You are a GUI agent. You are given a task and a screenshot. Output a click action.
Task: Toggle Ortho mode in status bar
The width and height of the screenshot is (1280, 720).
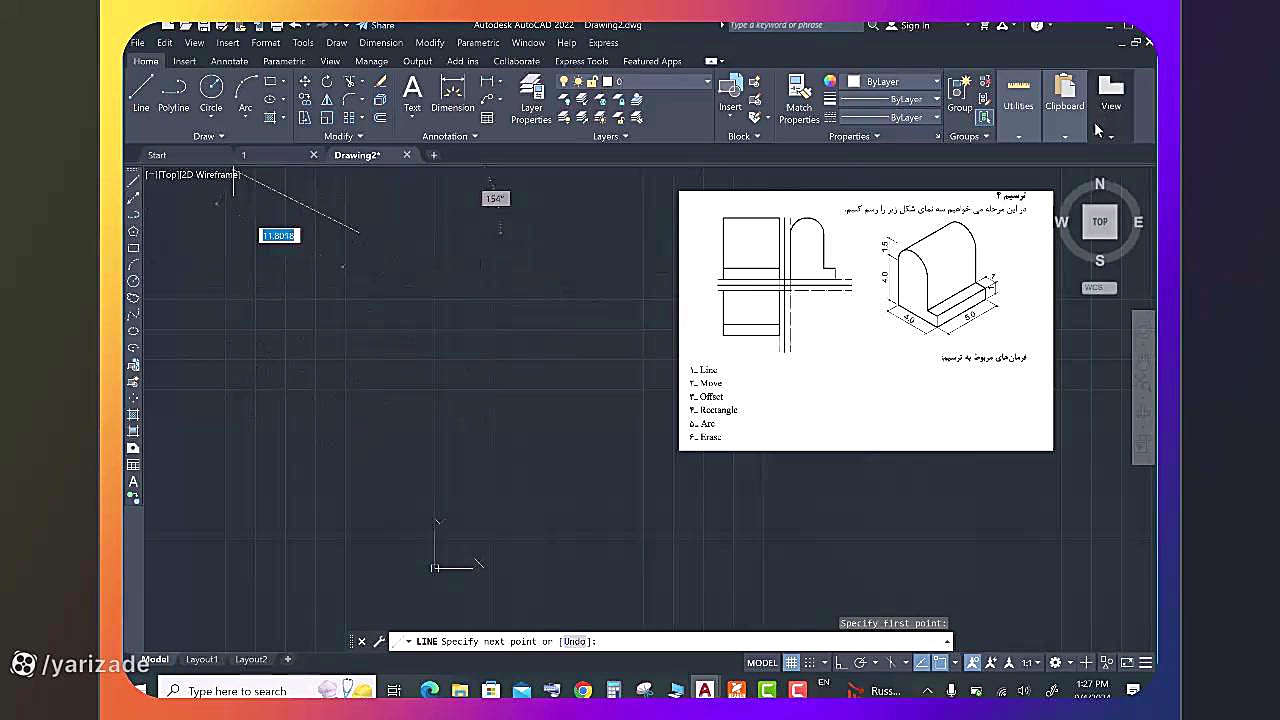click(x=840, y=662)
